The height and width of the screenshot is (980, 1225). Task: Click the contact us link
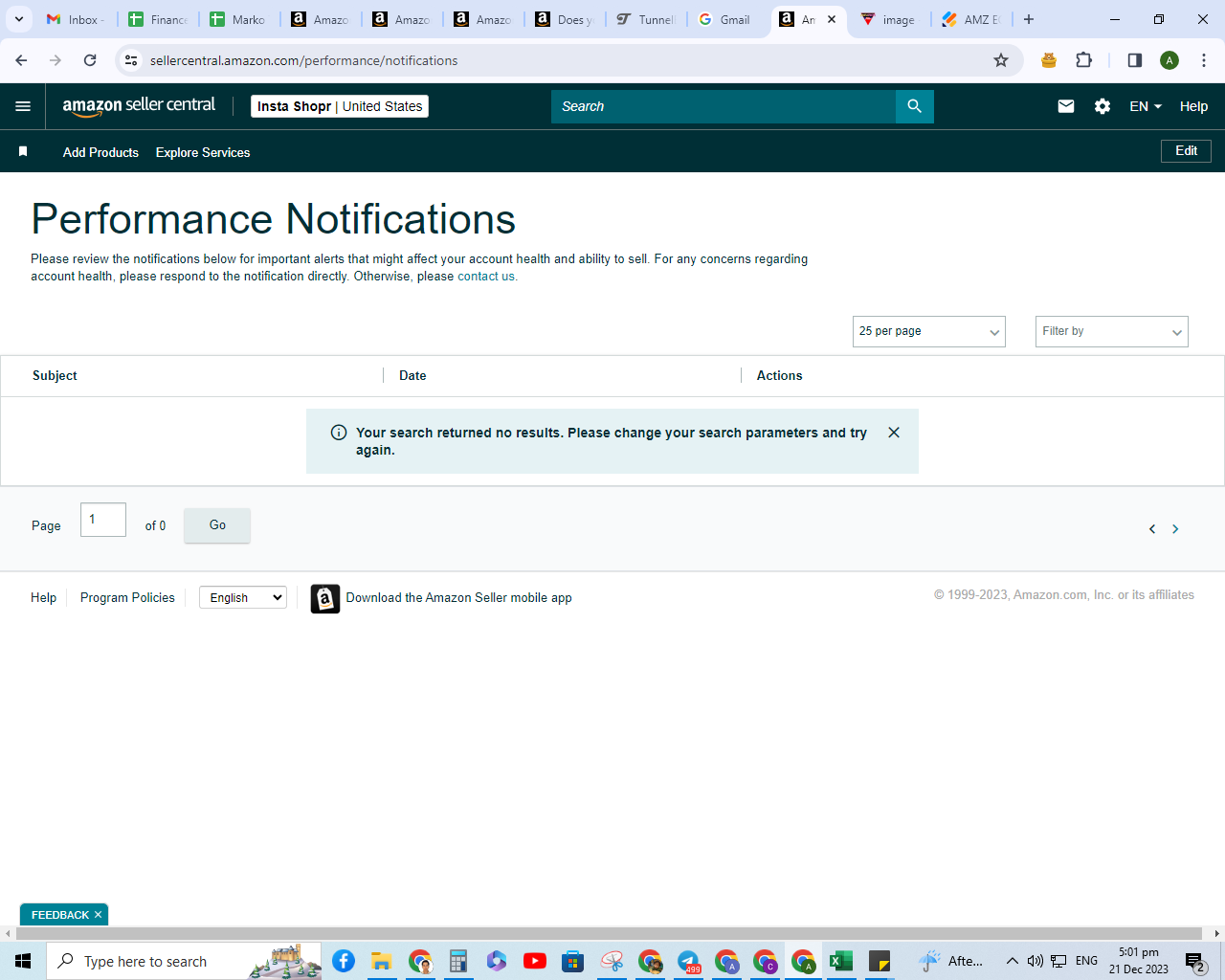coord(487,277)
